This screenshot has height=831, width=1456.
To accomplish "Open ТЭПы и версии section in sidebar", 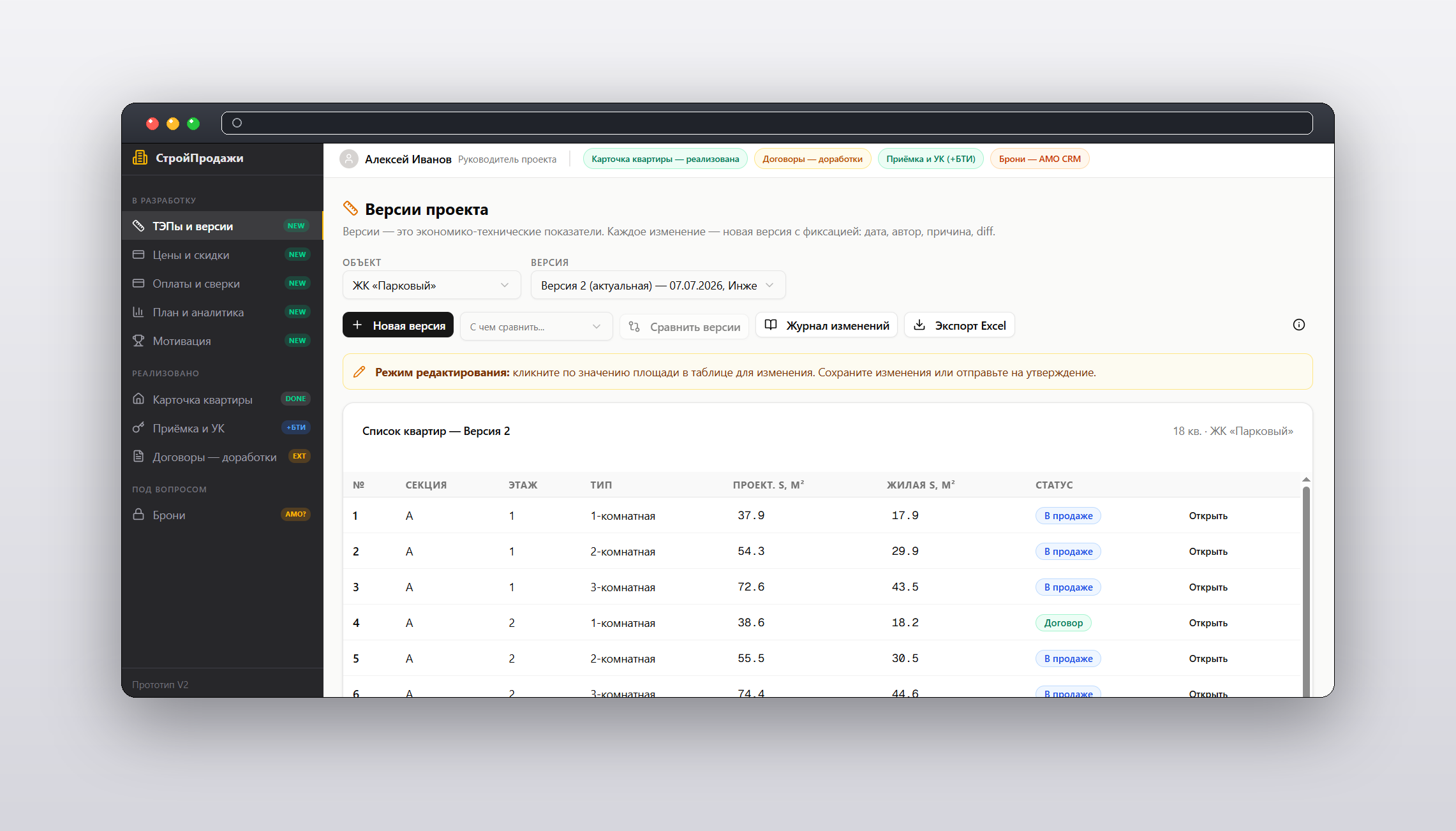I will coord(221,226).
